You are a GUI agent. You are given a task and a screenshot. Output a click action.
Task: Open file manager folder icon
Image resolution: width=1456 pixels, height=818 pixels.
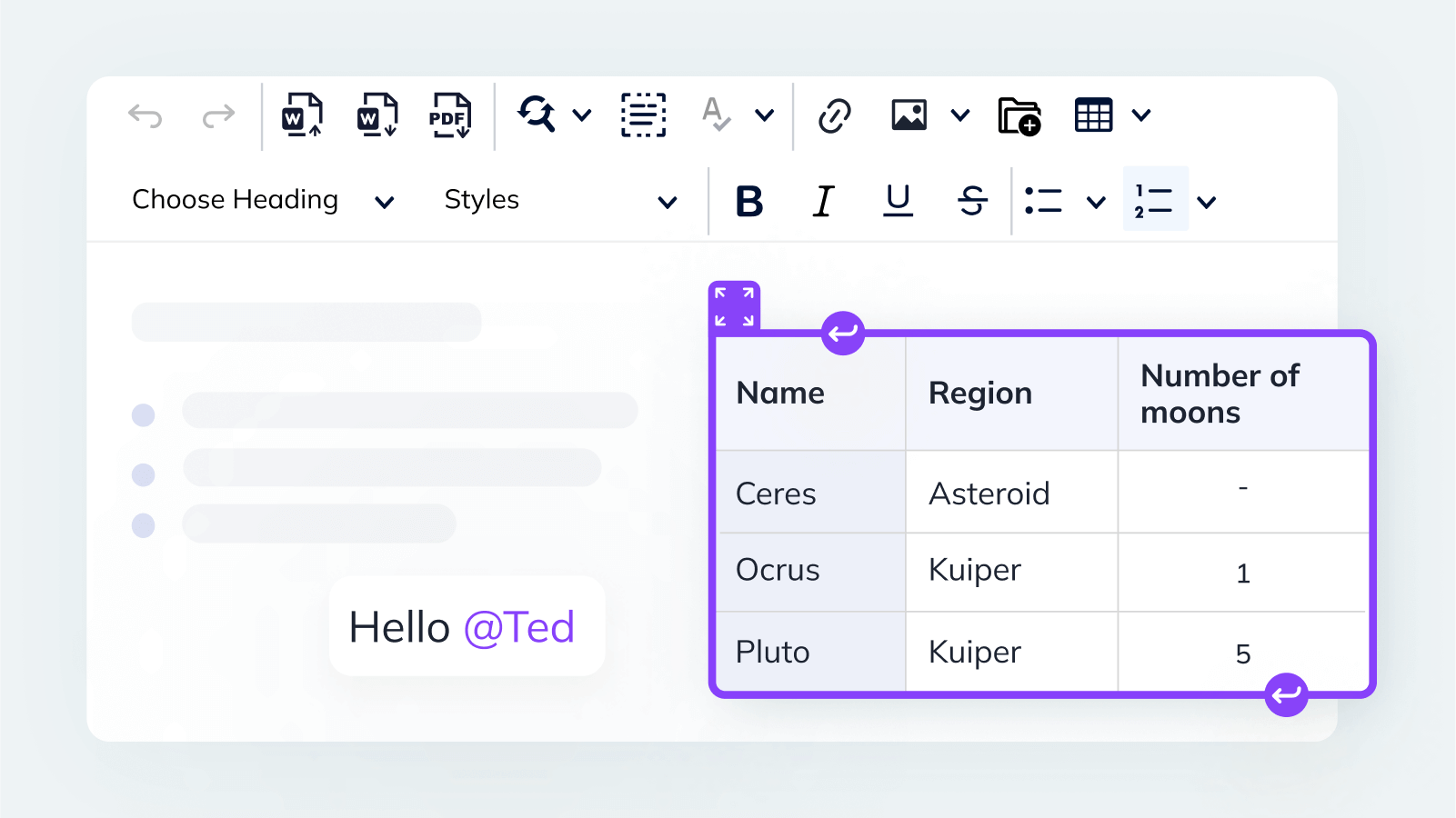pos(1019,115)
